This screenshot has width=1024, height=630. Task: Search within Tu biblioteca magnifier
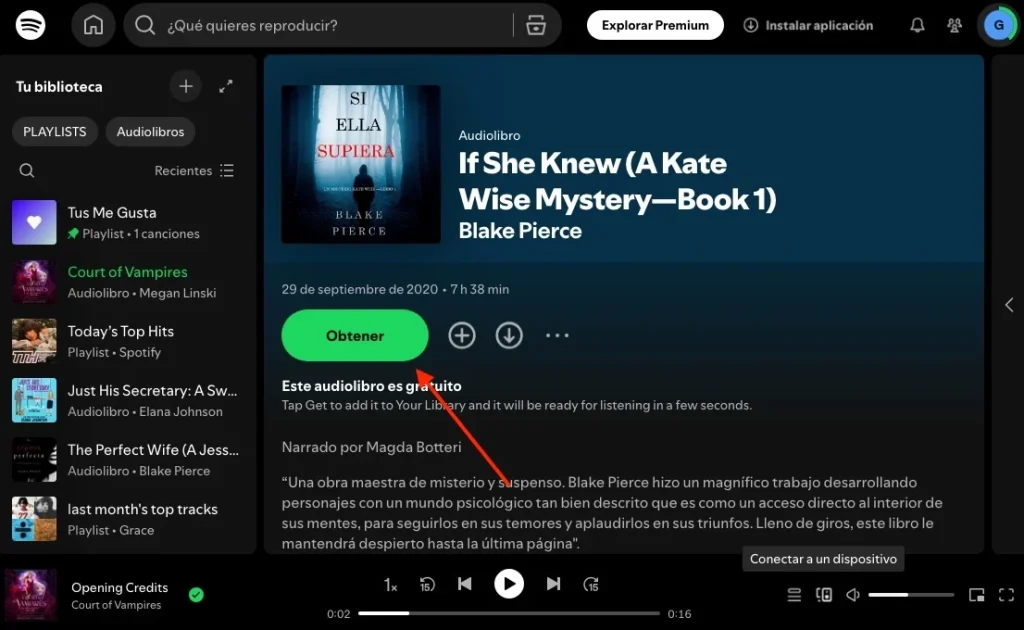point(27,170)
